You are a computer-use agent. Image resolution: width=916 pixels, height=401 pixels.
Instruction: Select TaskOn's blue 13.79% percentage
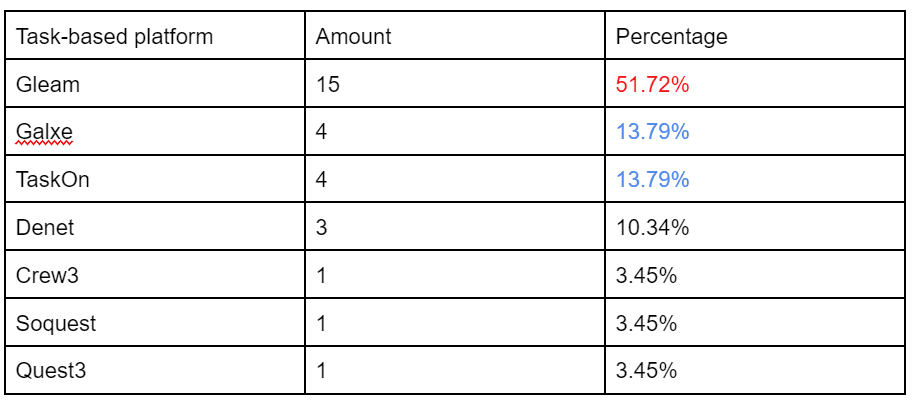pyautogui.click(x=653, y=179)
